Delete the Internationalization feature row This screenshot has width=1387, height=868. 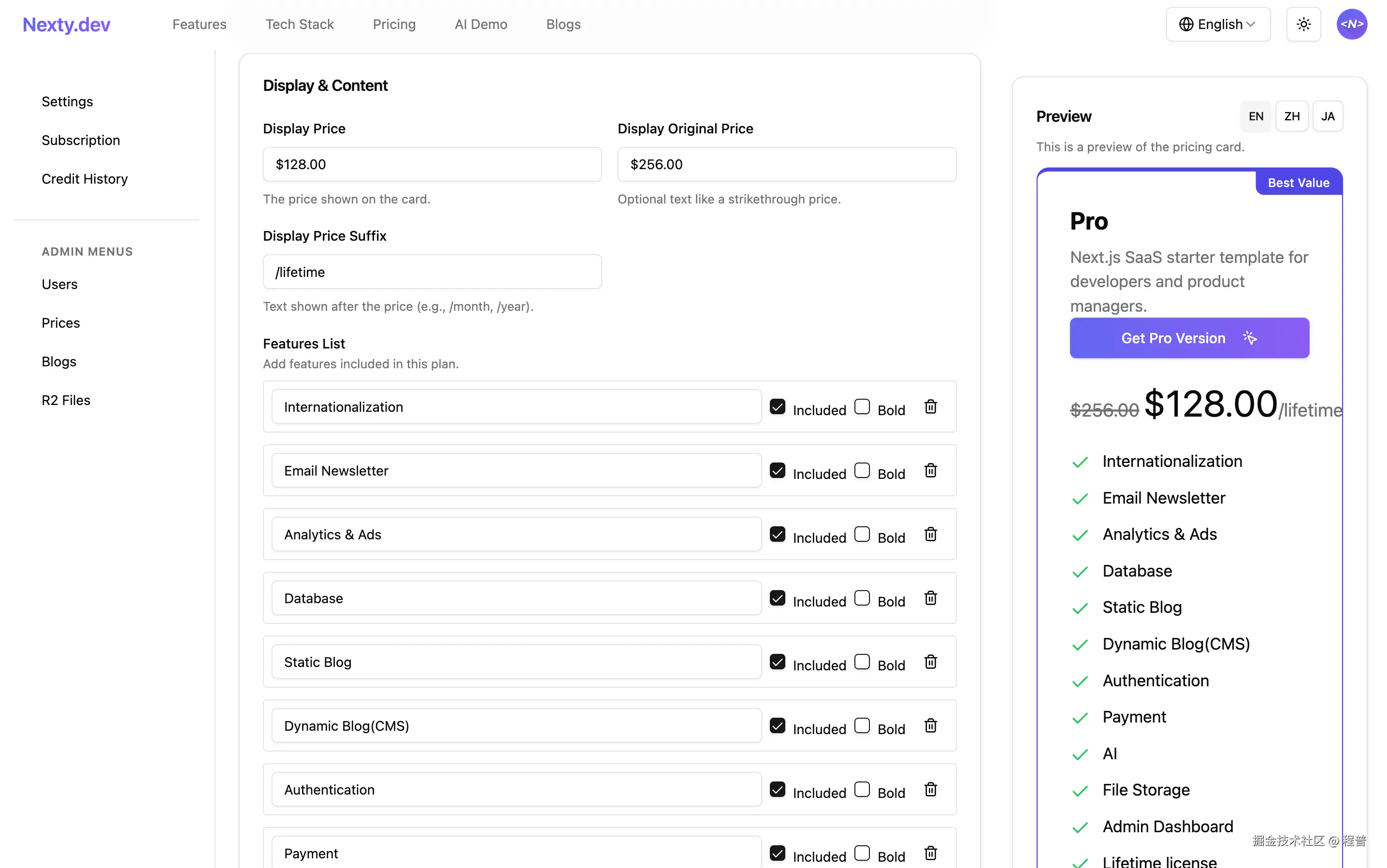click(931, 406)
